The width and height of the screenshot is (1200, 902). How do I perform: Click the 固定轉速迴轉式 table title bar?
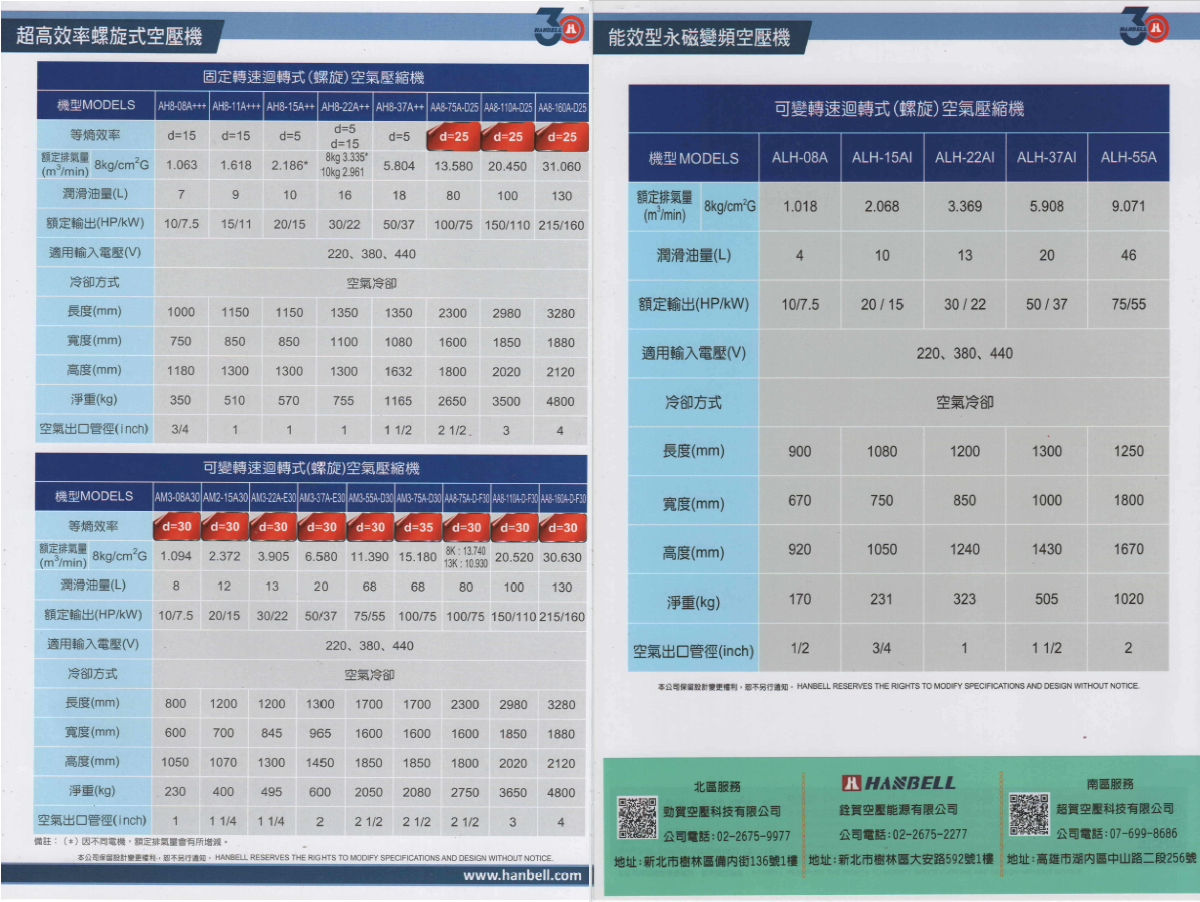coord(311,77)
